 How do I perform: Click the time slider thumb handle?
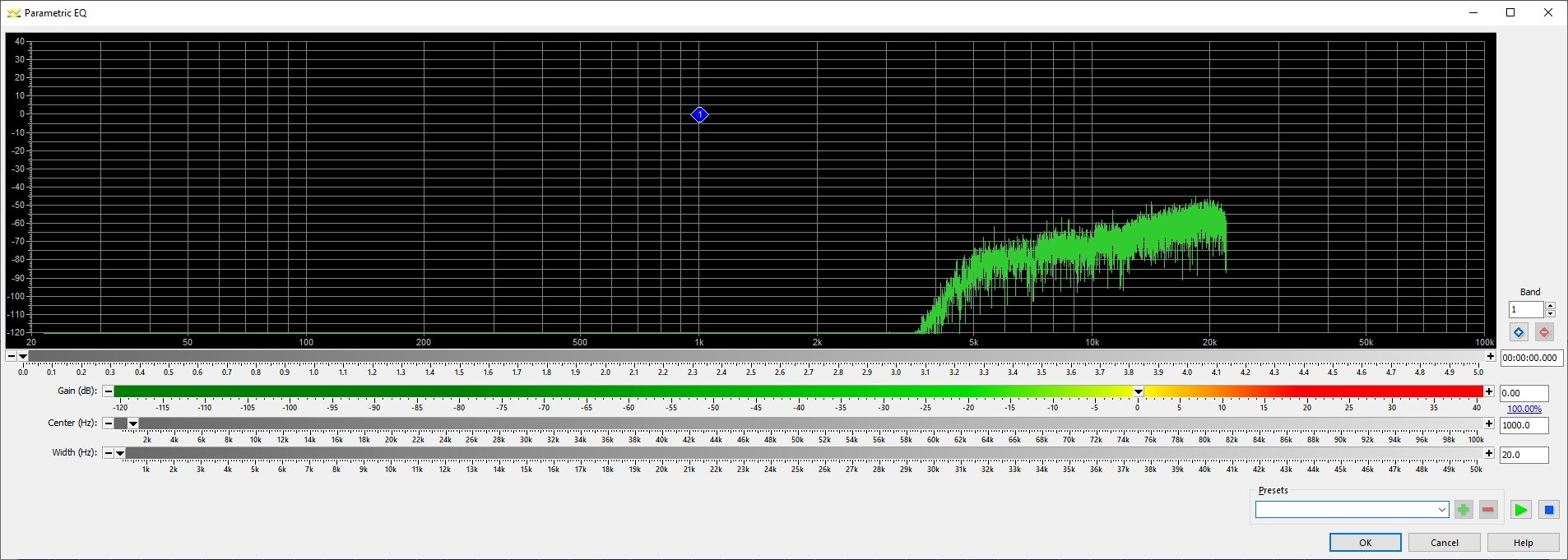23,356
